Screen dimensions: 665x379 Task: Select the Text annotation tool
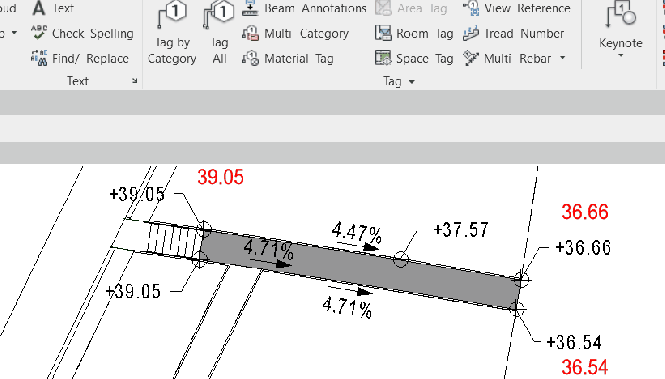53,8
